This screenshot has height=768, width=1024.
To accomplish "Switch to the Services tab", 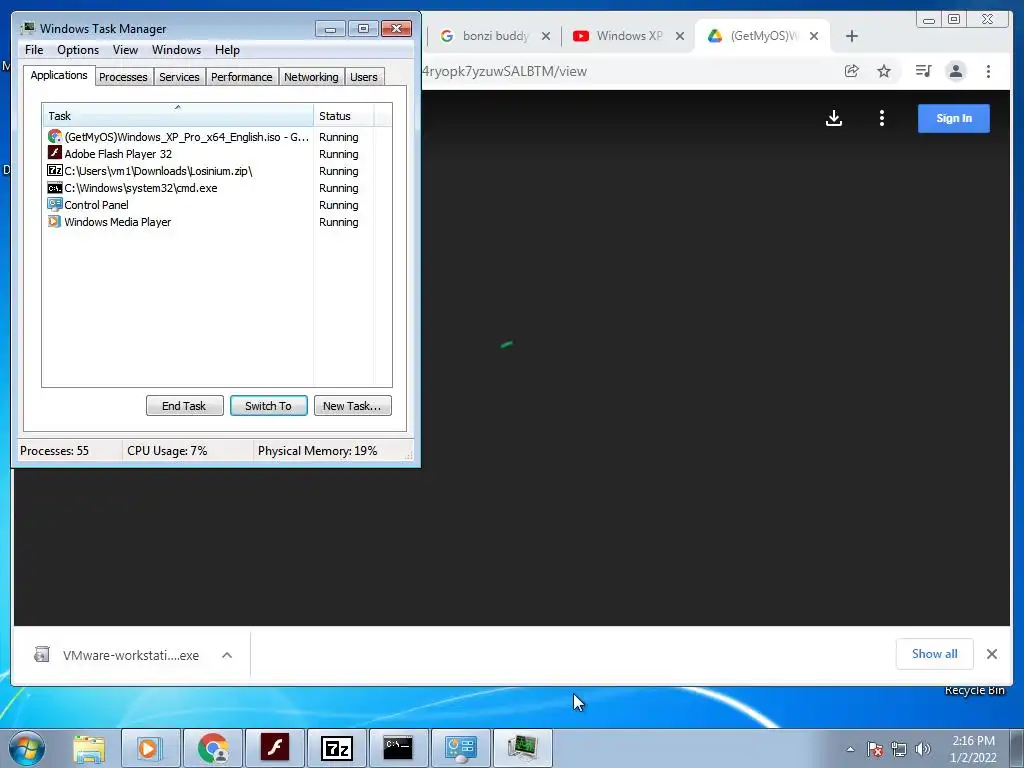I will click(x=179, y=77).
